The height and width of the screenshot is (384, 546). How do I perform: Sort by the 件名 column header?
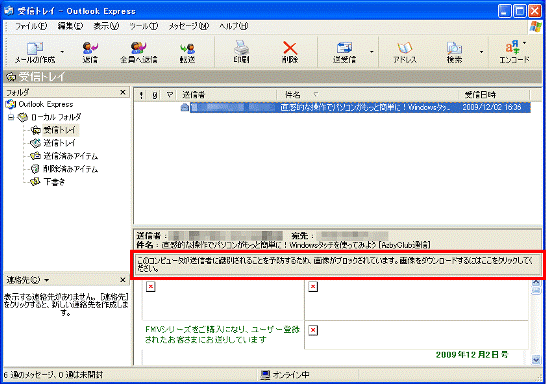pos(368,95)
